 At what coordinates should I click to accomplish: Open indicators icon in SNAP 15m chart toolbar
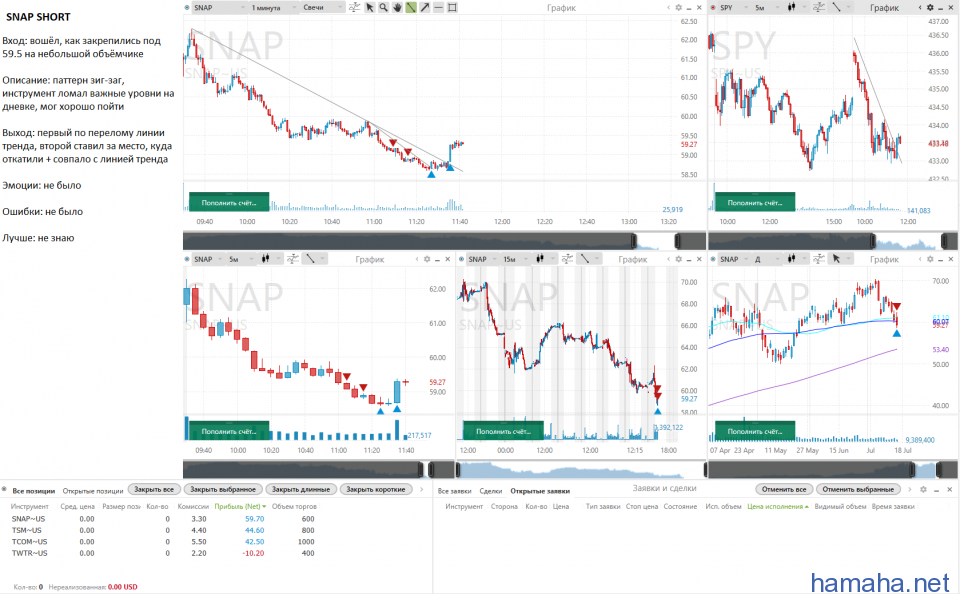point(568,259)
